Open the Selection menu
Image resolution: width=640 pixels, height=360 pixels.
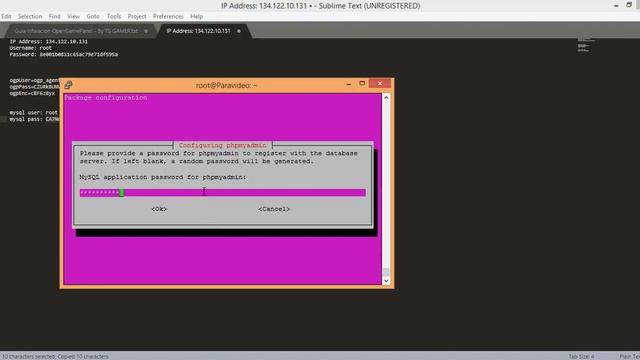(30, 16)
